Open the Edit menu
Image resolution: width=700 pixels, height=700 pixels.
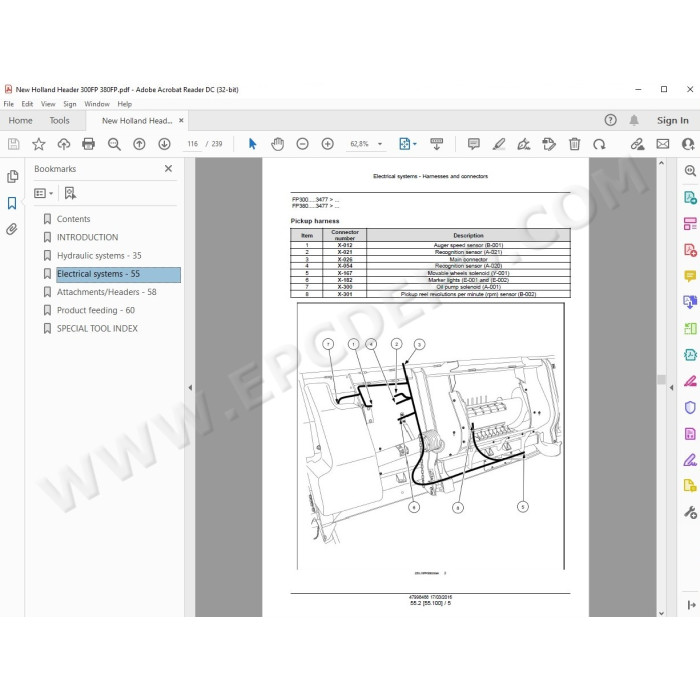(27, 104)
